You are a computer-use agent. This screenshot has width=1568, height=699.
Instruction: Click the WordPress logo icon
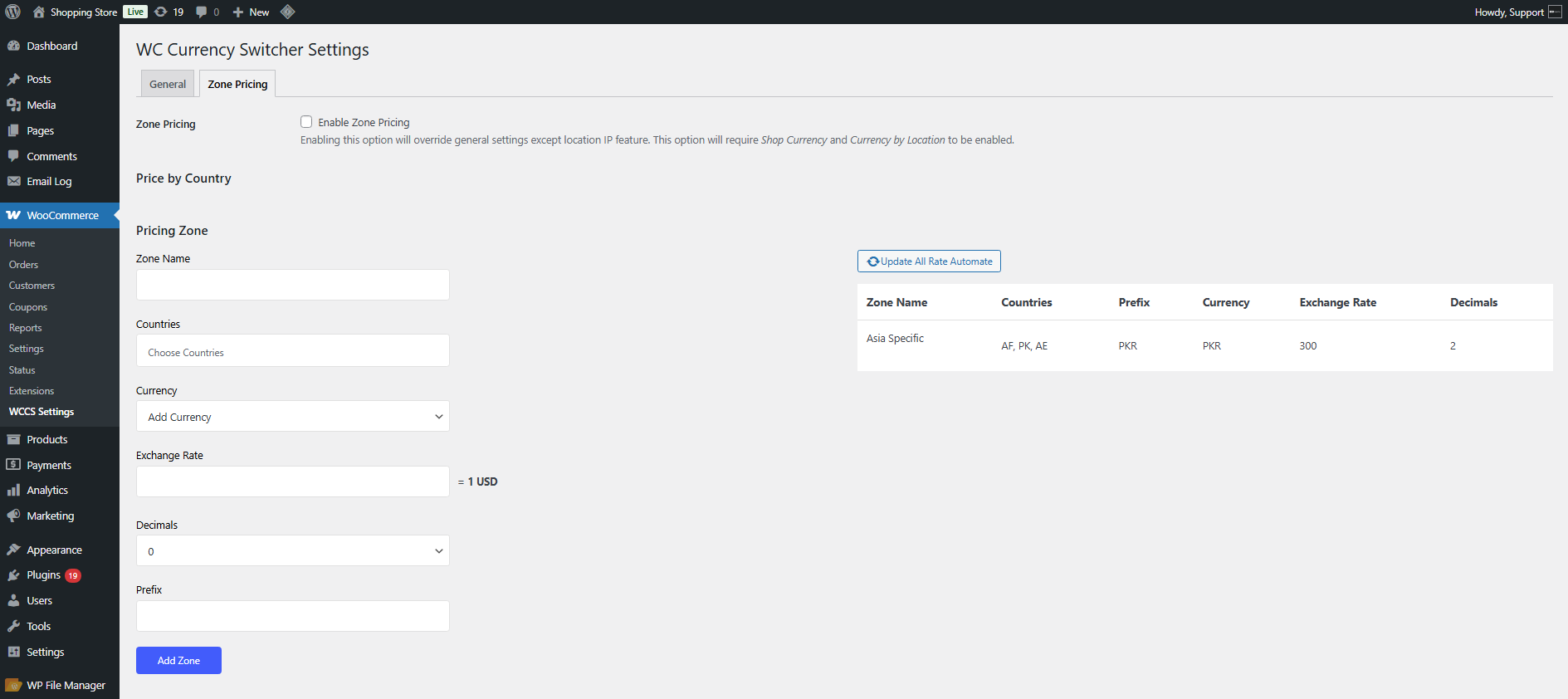pos(13,12)
